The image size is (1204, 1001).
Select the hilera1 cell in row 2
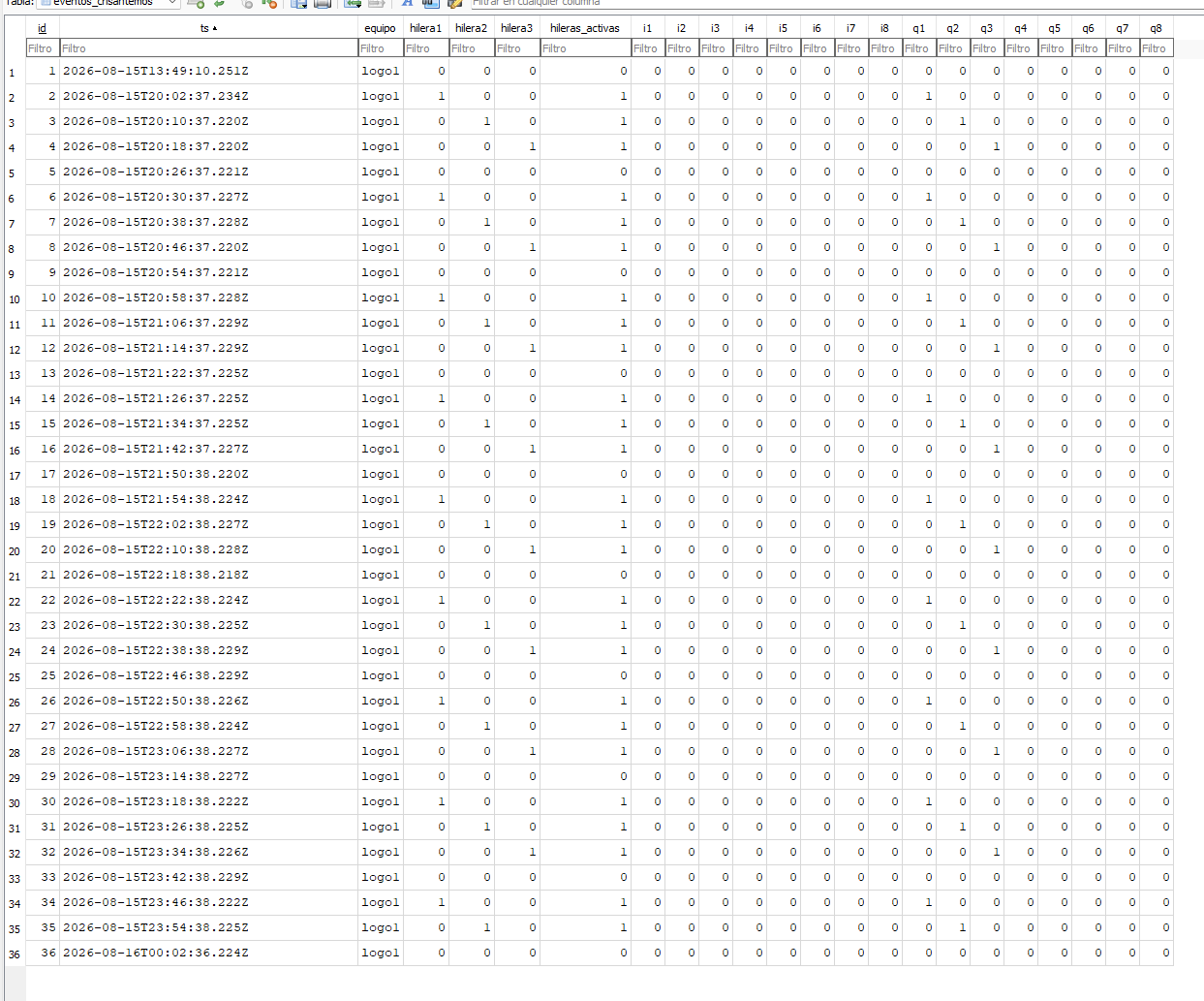tap(426, 96)
